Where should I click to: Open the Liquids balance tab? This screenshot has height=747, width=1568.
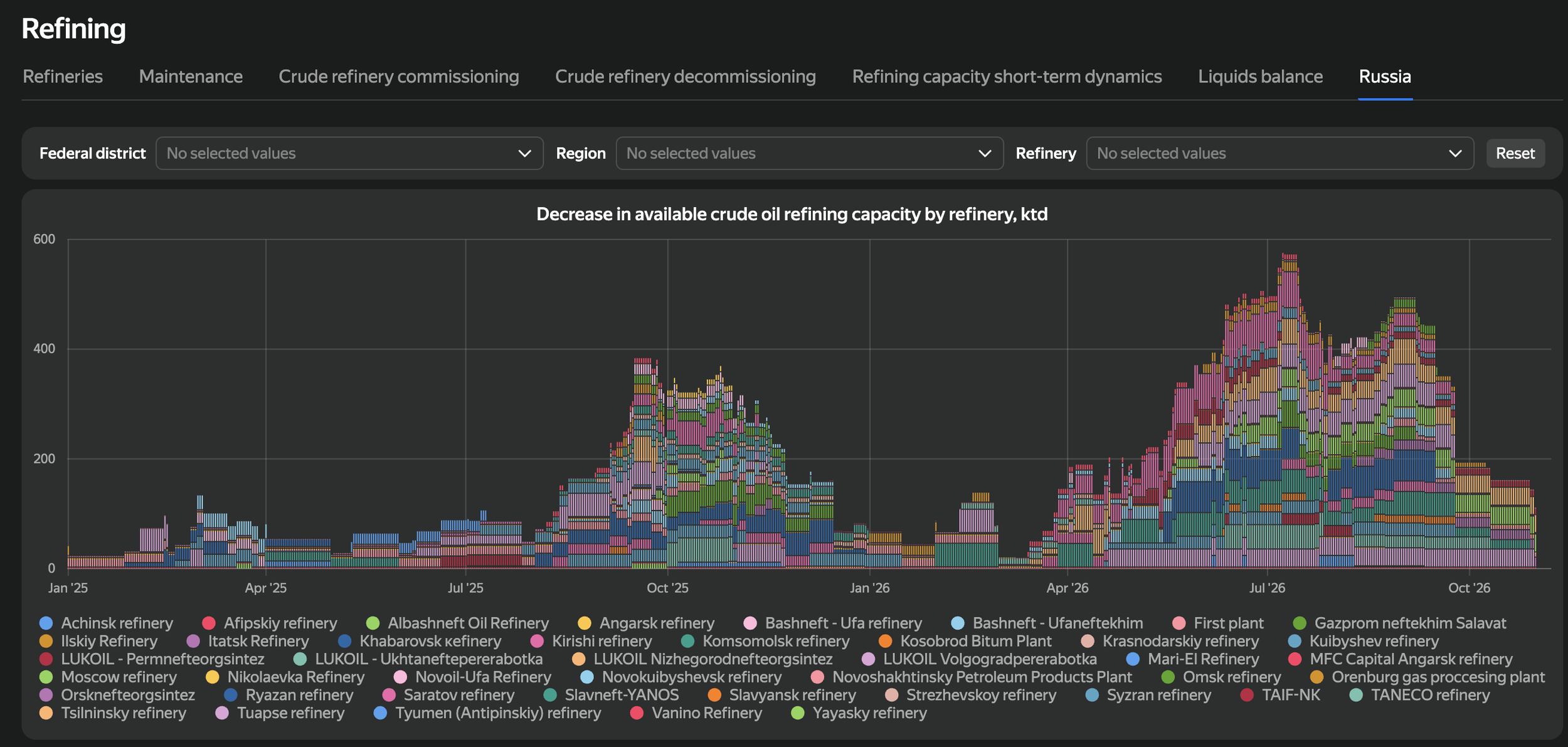(1260, 77)
